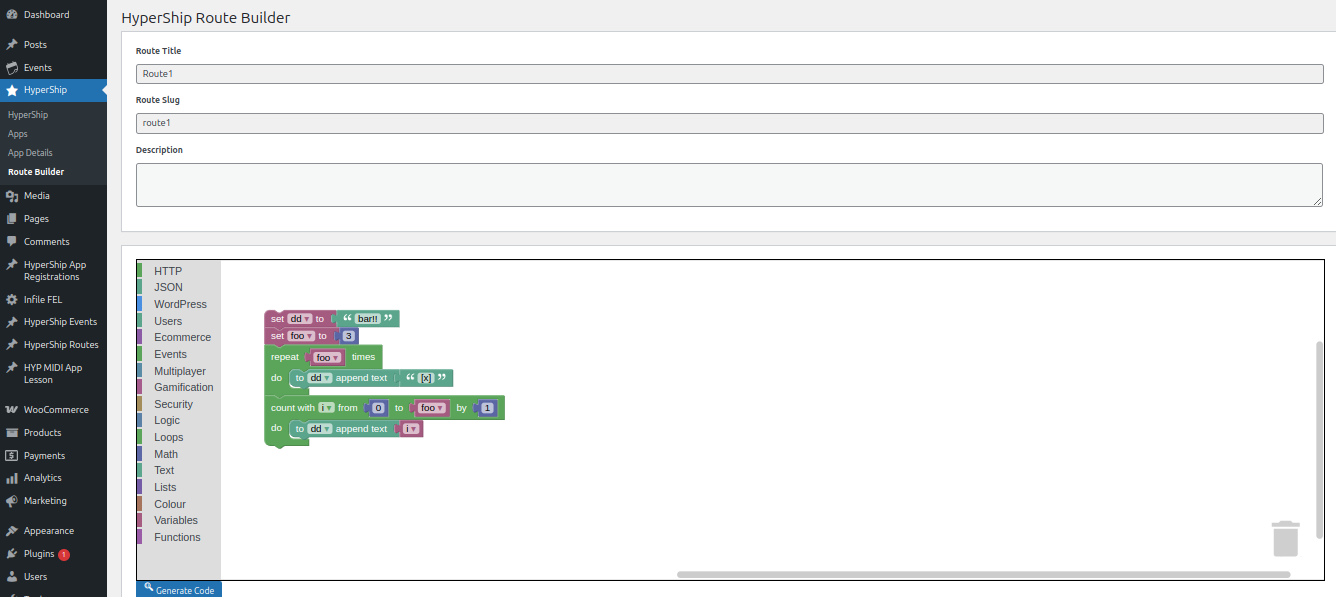Click the Generate Code button

pyautogui.click(x=179, y=590)
